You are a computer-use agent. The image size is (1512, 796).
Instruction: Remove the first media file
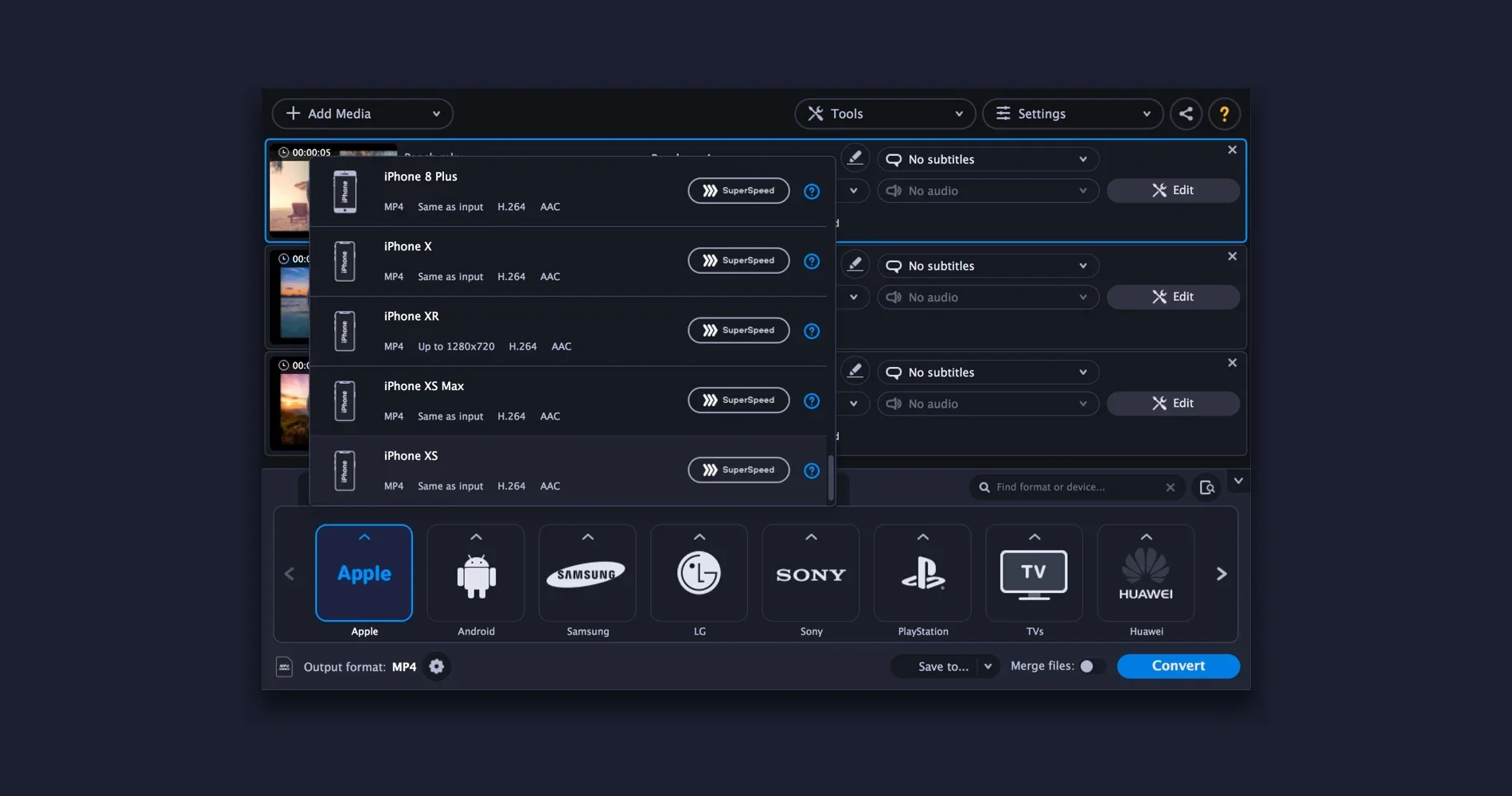1232,150
